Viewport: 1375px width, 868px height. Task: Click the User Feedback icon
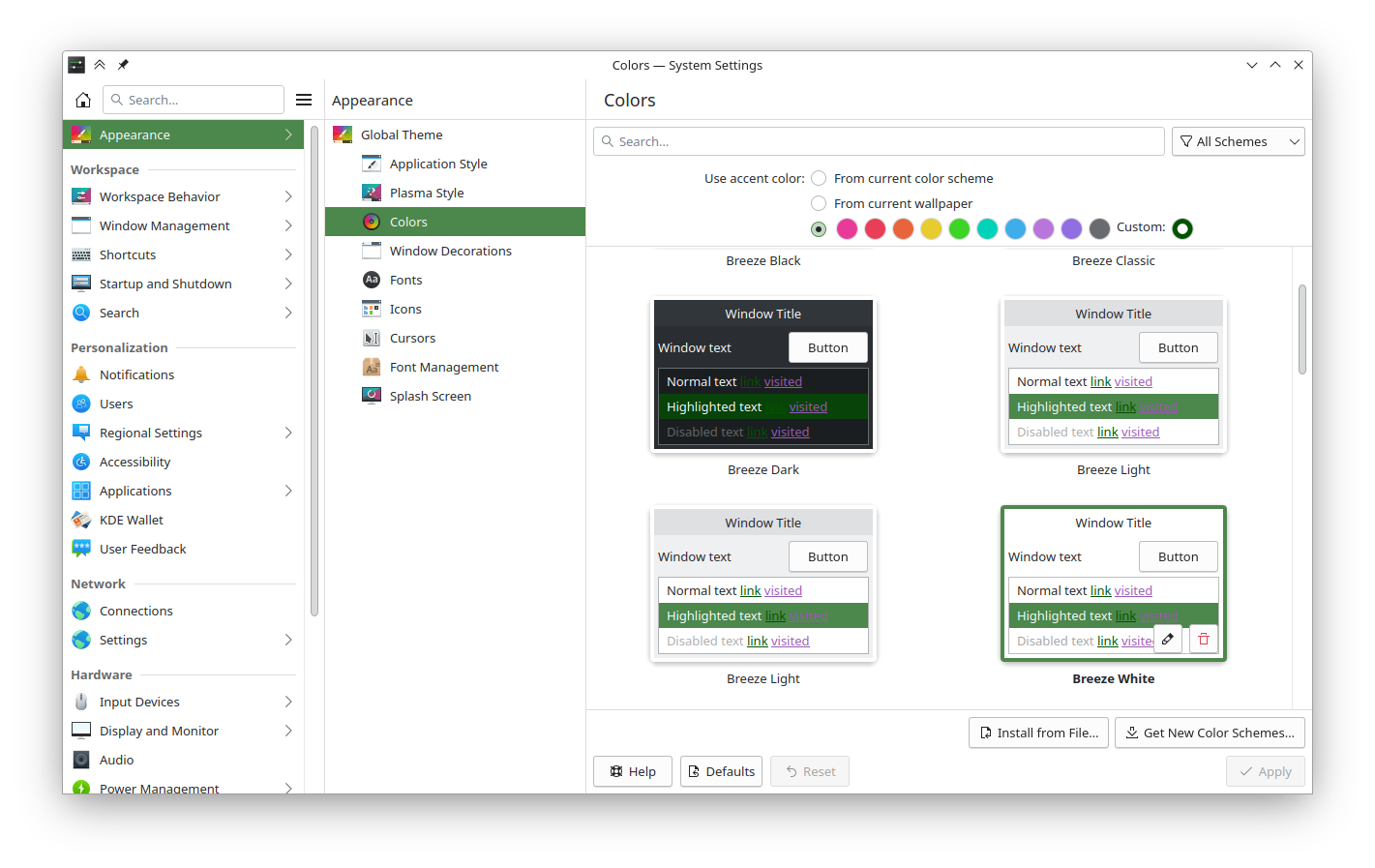point(81,549)
